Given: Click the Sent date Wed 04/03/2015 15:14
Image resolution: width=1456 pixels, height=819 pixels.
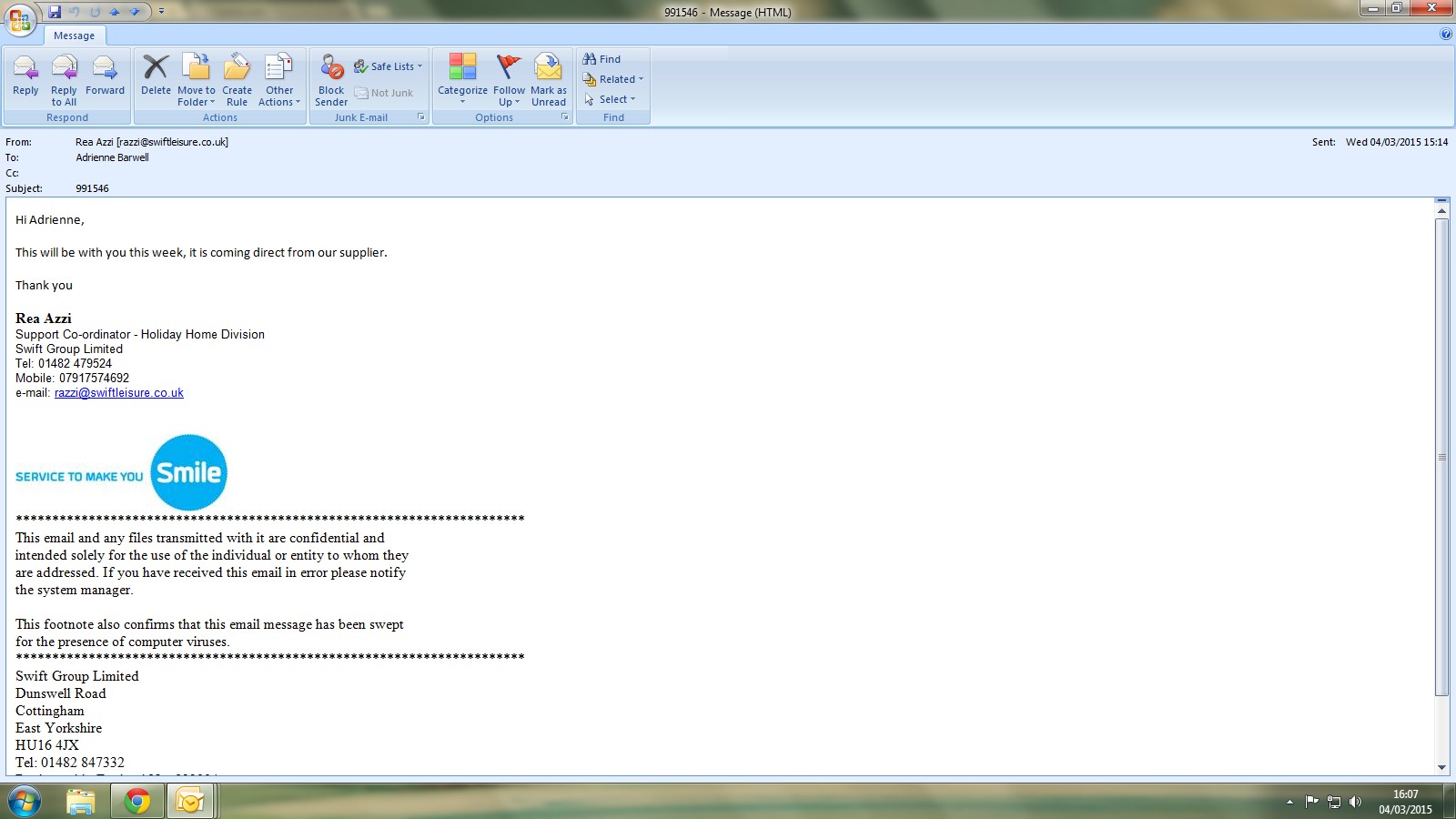Looking at the screenshot, I should (1397, 142).
